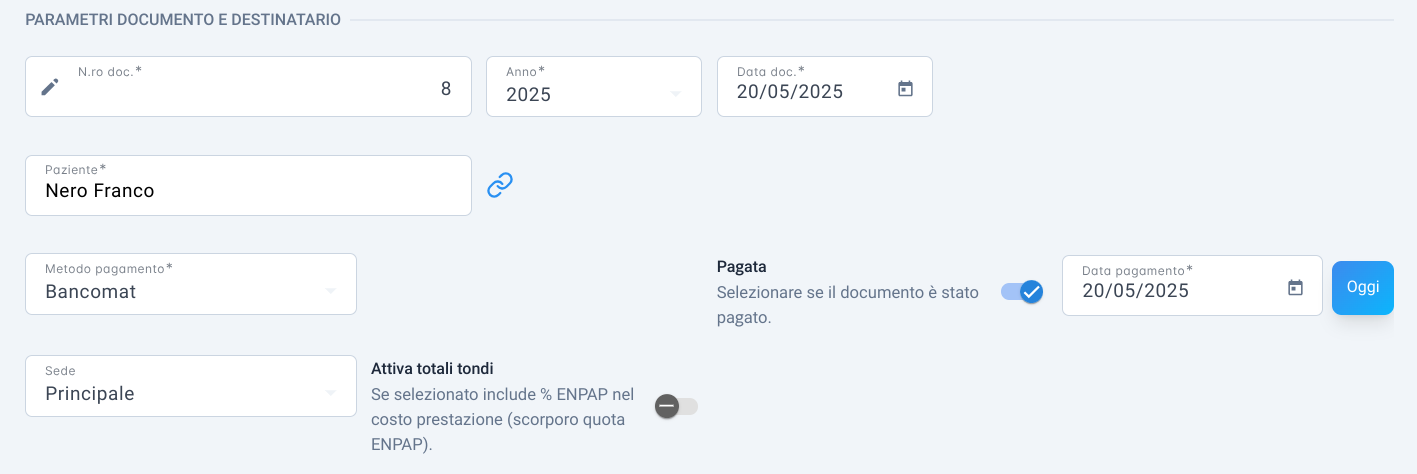Viewport: 1417px width, 474px height.
Task: Click the arrow in the Sede Principale field
Action: (330, 394)
